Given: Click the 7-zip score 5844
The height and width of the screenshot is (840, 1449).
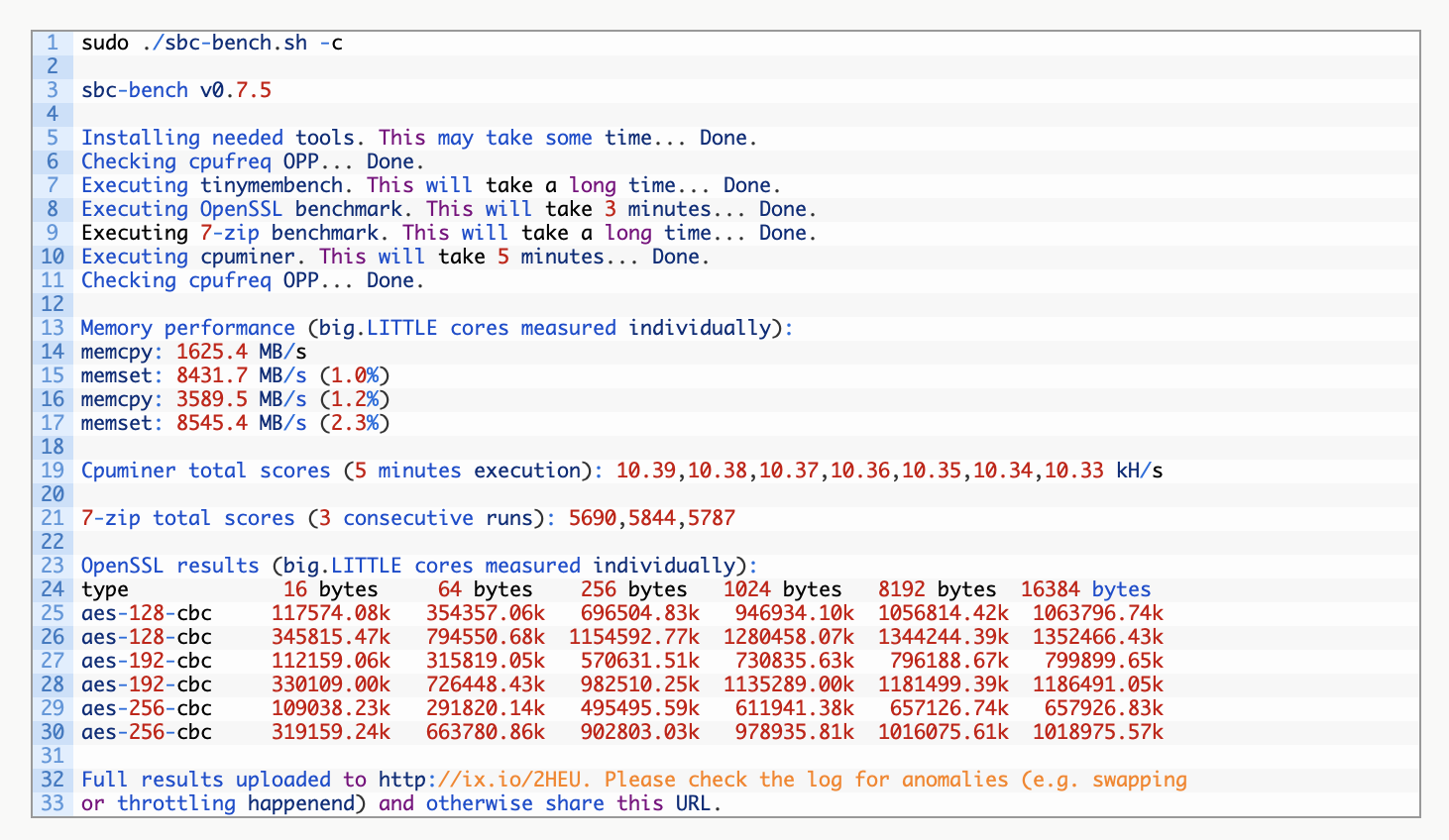Looking at the screenshot, I should tap(651, 518).
